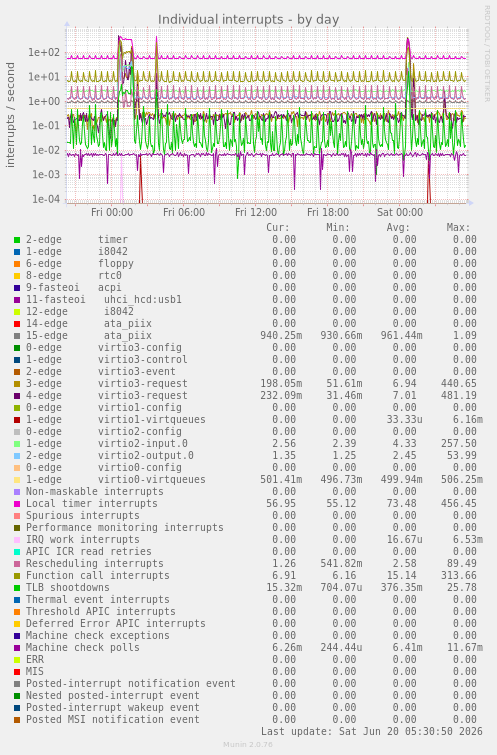Viewport: 497px width, 755px height.
Task: Click the purple swatch for Machine check polls
Action: (x=17, y=648)
